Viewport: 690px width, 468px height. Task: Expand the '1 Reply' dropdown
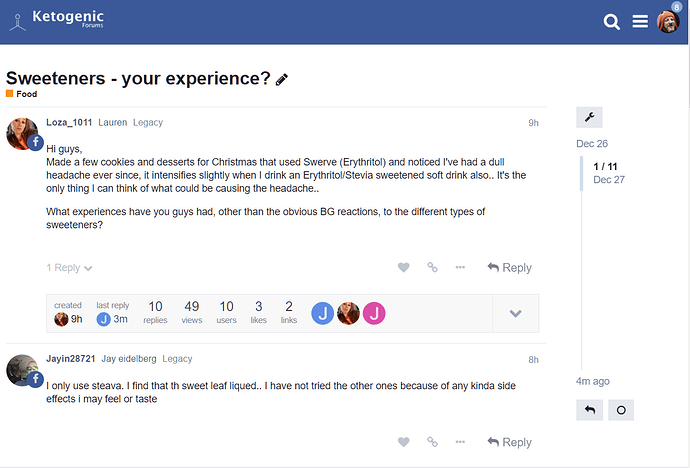coord(70,268)
